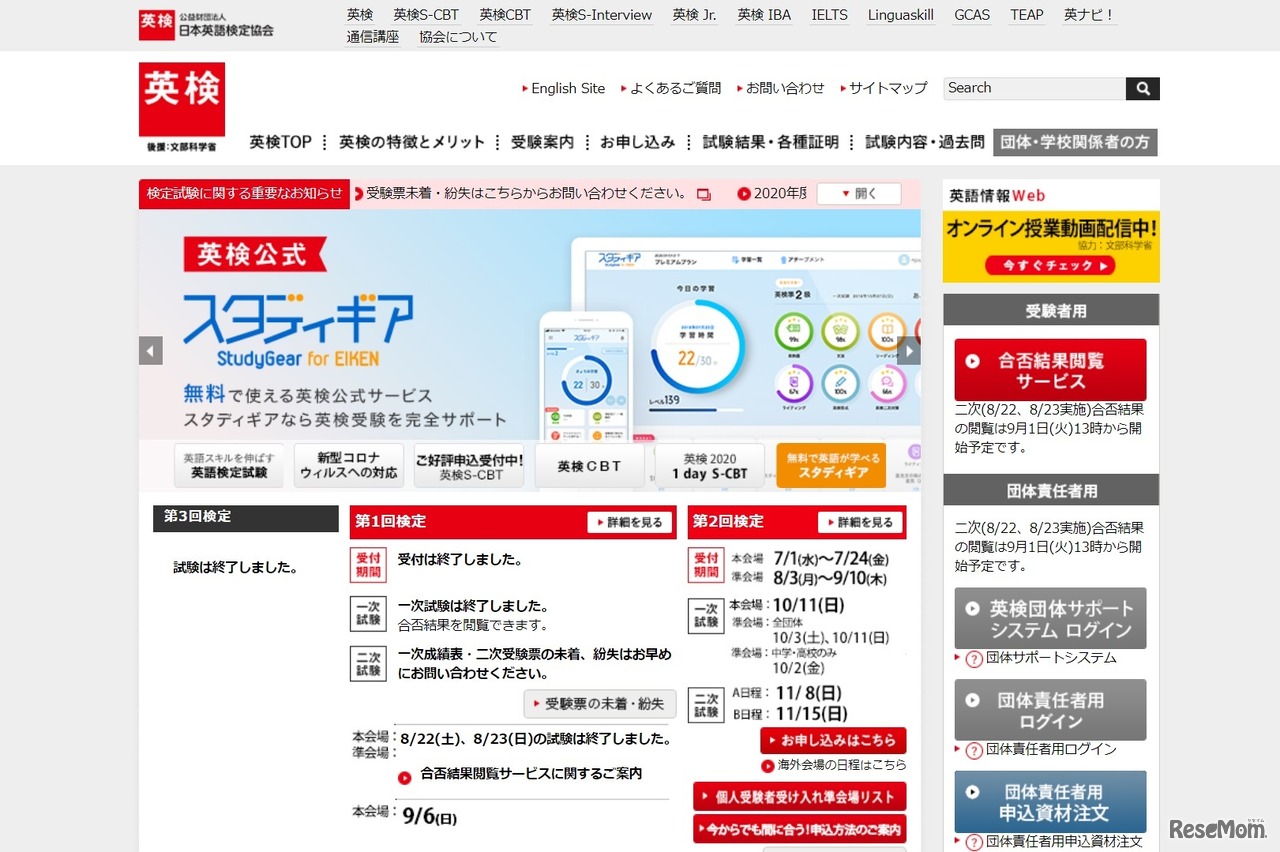Select the 団体・学校関係者の方 tab
1280x852 pixels.
[1075, 142]
